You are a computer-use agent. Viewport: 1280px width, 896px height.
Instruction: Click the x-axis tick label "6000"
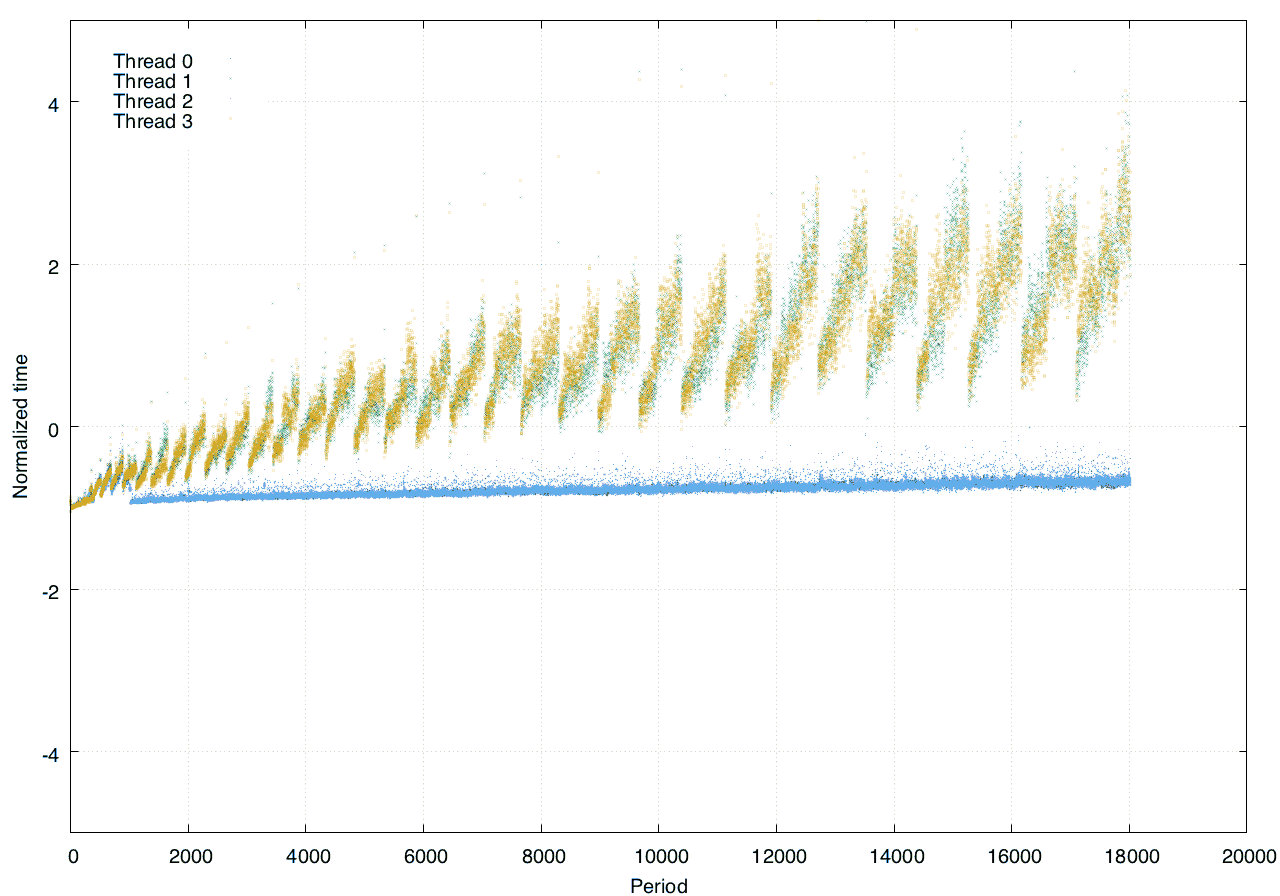click(424, 857)
